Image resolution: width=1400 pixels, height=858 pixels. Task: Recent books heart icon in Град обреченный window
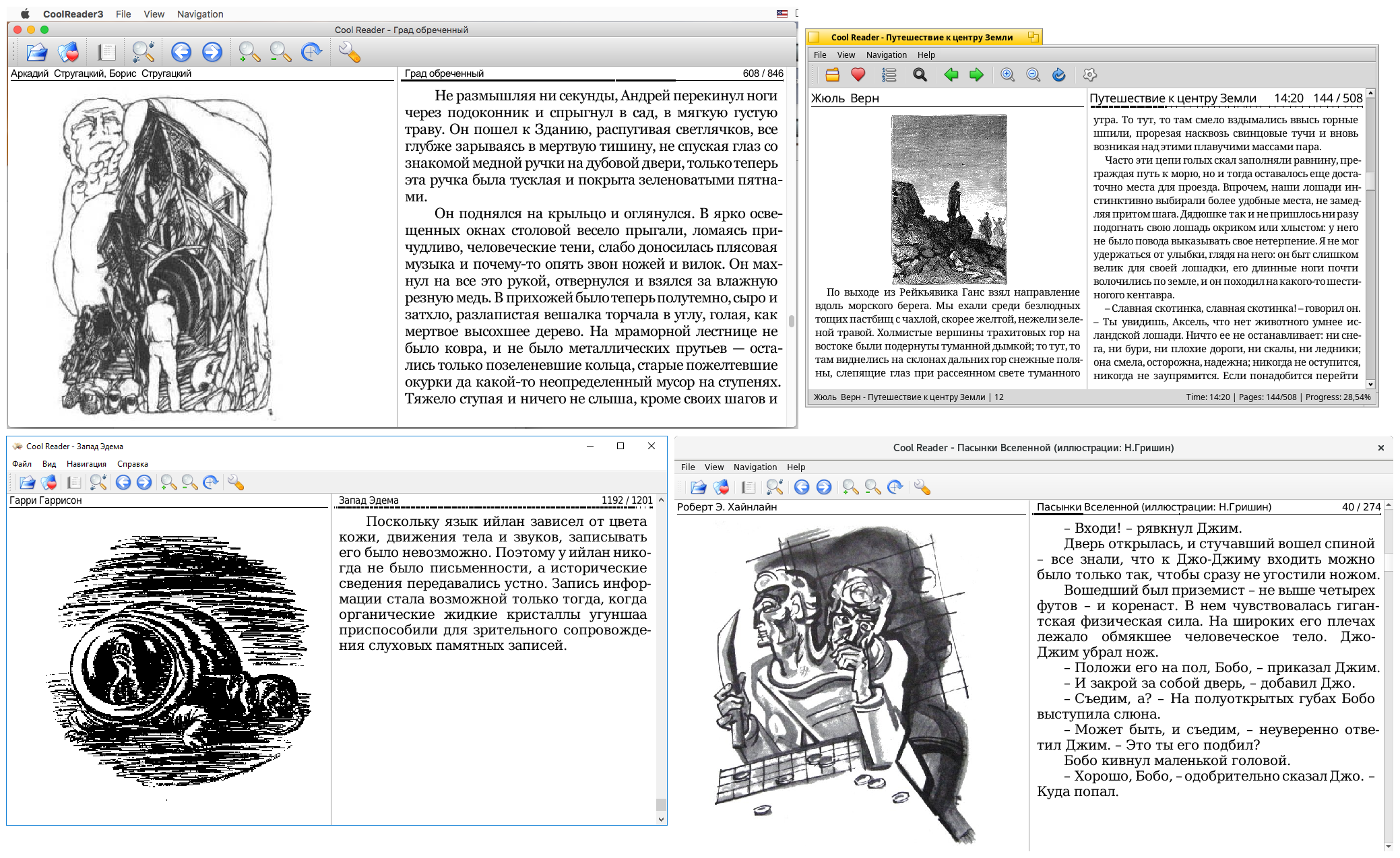click(69, 52)
